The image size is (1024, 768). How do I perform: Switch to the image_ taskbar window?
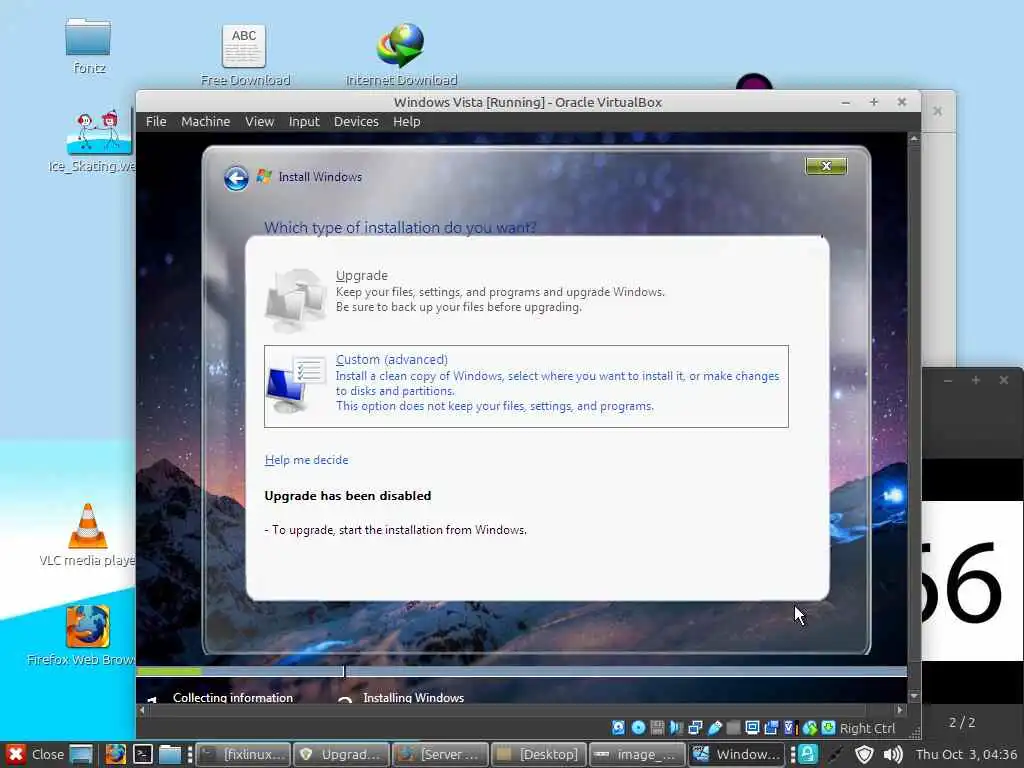637,754
